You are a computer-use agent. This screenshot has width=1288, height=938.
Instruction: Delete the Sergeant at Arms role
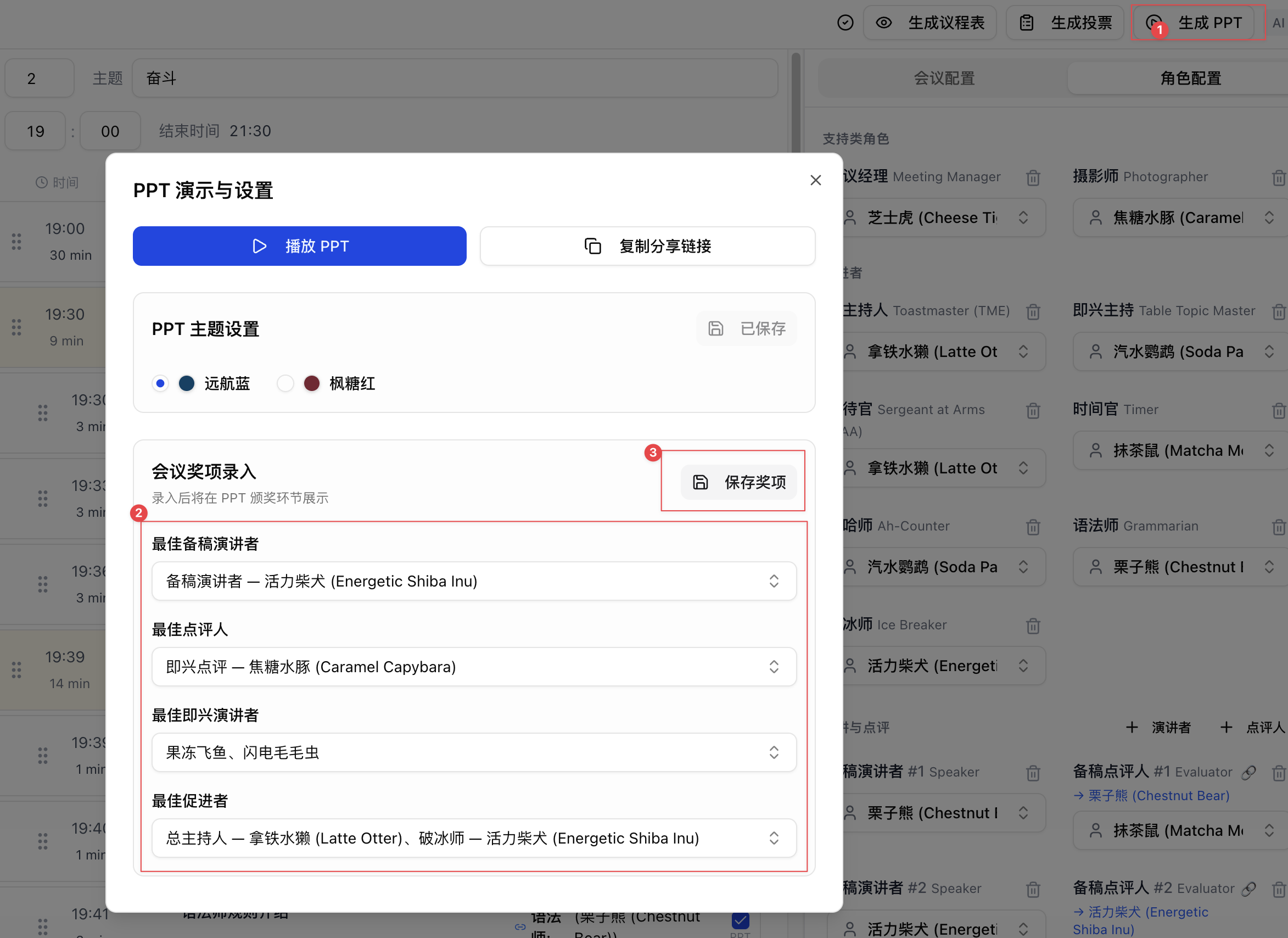tap(1033, 410)
